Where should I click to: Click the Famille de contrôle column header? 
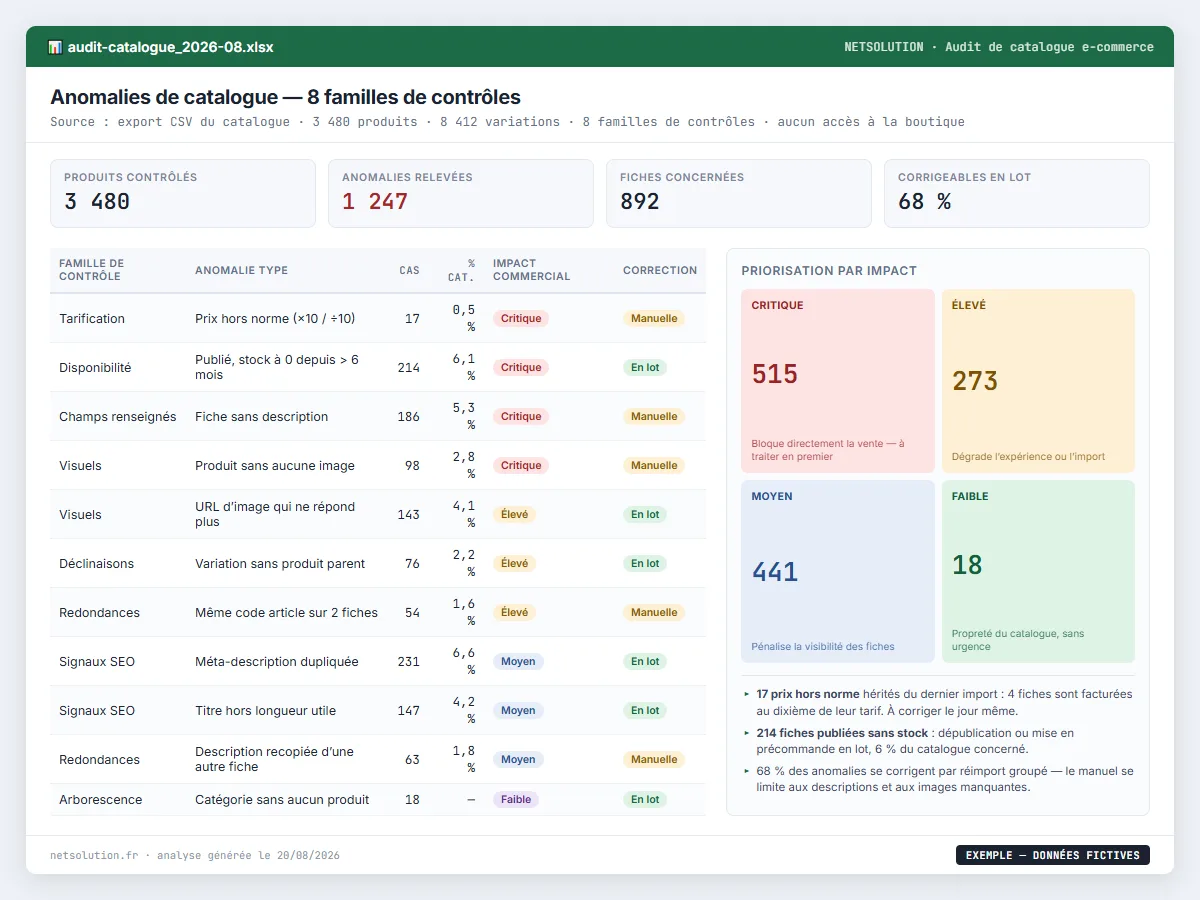[92, 270]
